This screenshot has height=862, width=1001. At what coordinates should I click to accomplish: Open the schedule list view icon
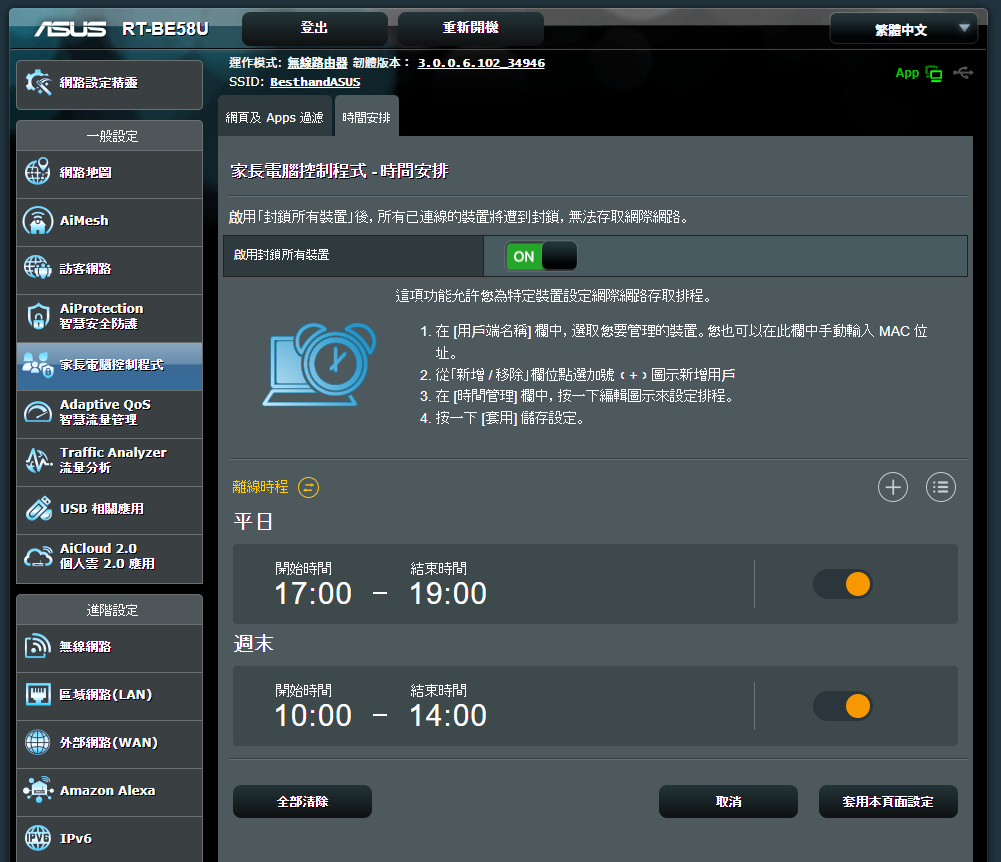[940, 487]
